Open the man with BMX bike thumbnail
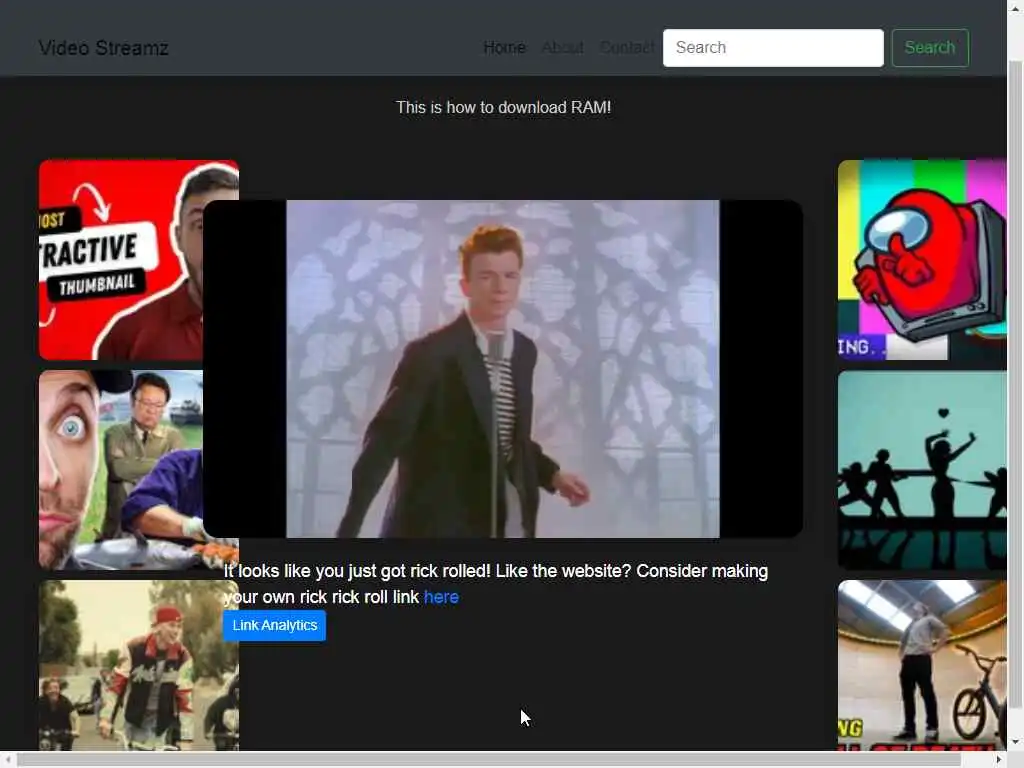 pos(922,665)
